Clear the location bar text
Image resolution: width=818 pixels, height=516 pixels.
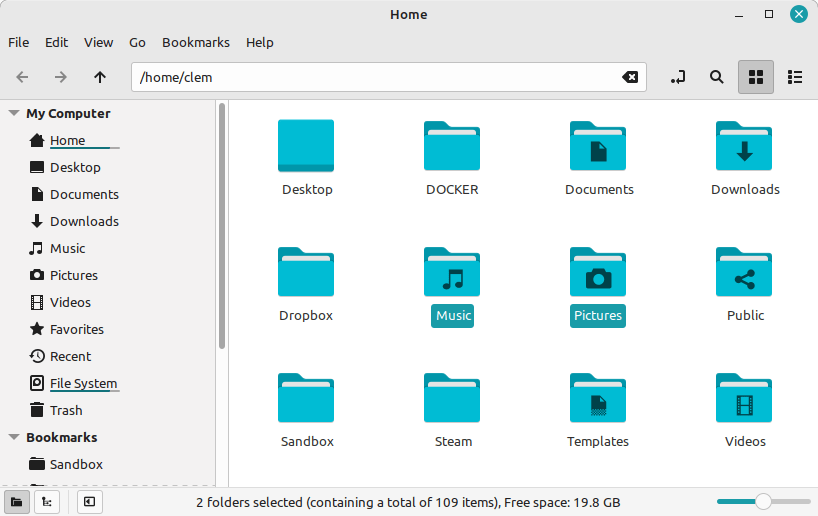coord(630,77)
